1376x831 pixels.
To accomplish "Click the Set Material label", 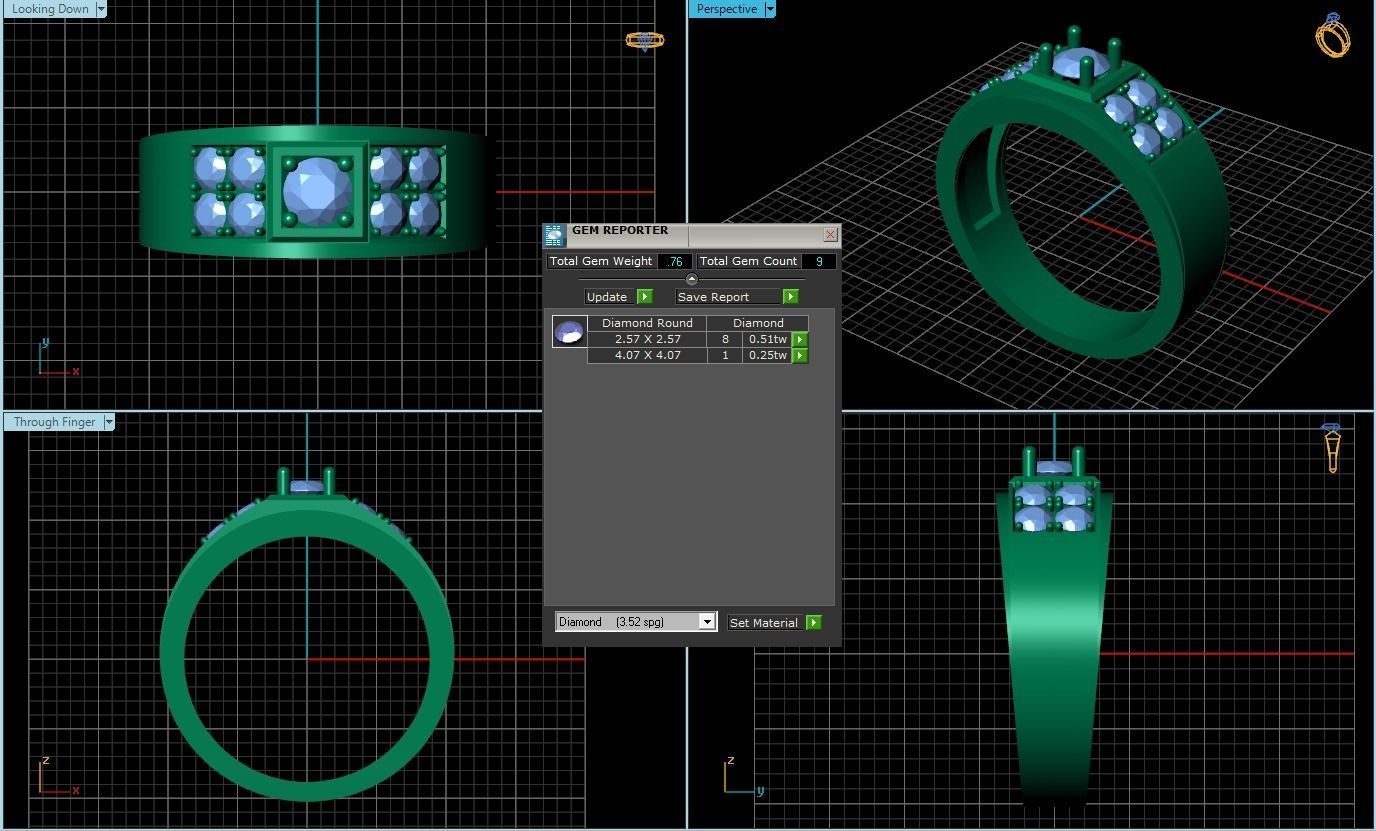I will click(x=764, y=623).
